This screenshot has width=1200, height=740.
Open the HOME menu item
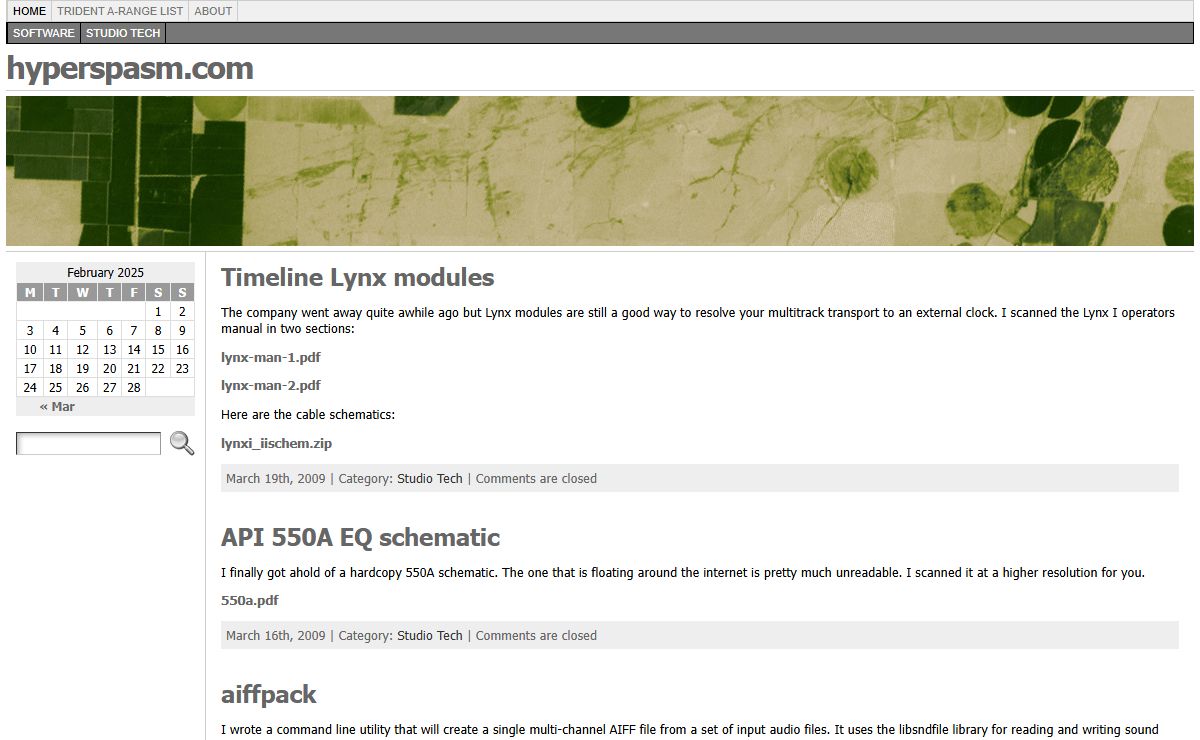[x=29, y=12]
